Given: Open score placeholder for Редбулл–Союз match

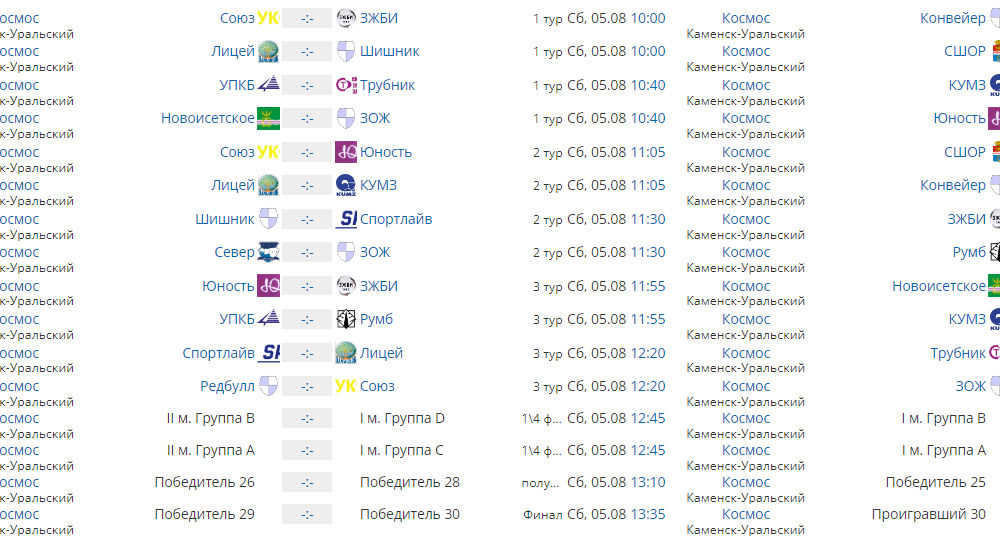Looking at the screenshot, I should pyautogui.click(x=307, y=387).
